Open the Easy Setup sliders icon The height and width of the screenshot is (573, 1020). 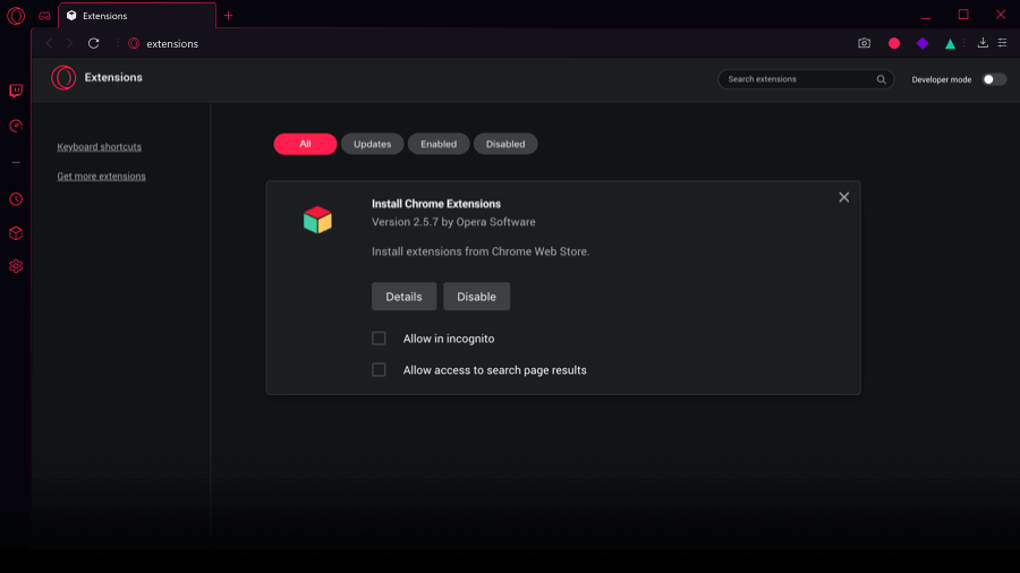(x=1002, y=43)
